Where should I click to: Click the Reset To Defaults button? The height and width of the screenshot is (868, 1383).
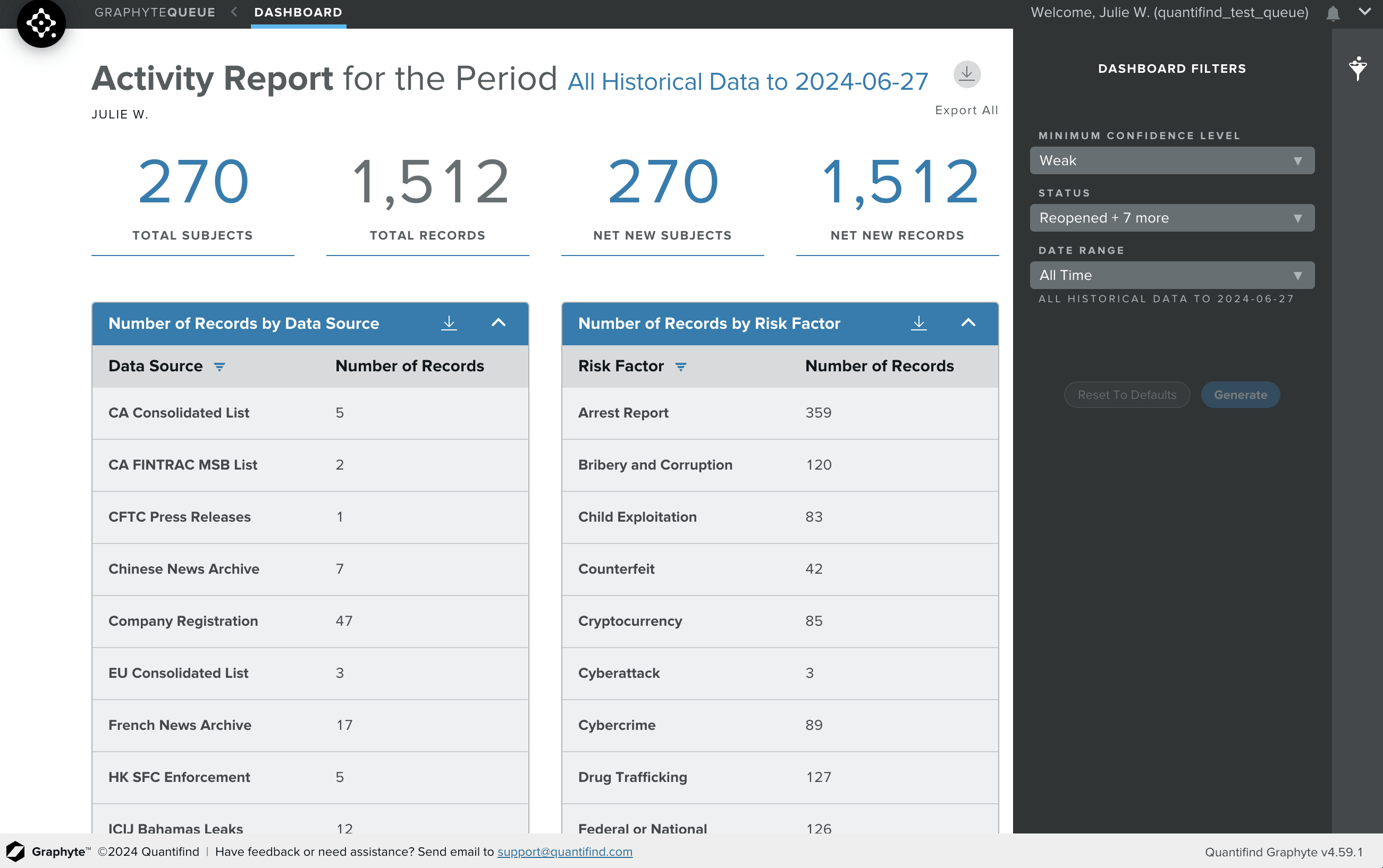coord(1126,395)
